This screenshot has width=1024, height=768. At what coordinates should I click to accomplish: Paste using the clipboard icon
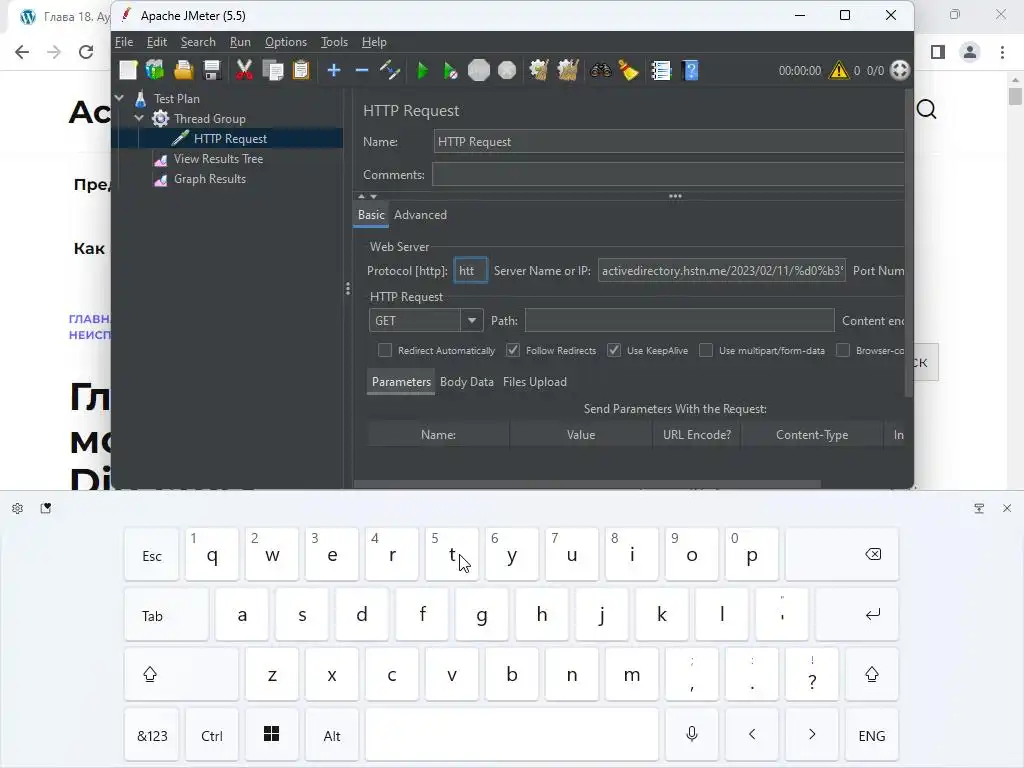click(301, 70)
